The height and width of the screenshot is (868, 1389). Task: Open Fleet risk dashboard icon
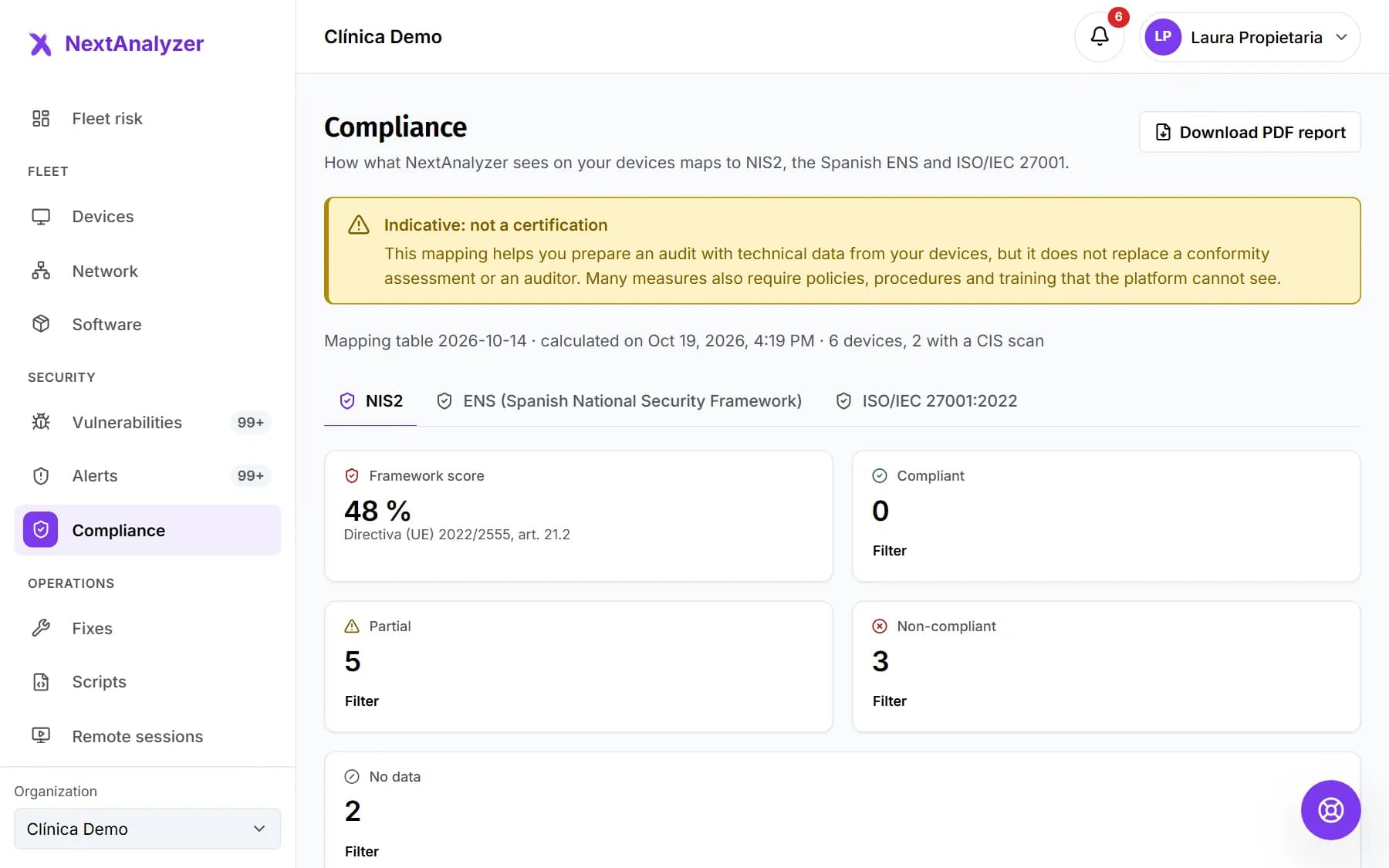[x=41, y=118]
